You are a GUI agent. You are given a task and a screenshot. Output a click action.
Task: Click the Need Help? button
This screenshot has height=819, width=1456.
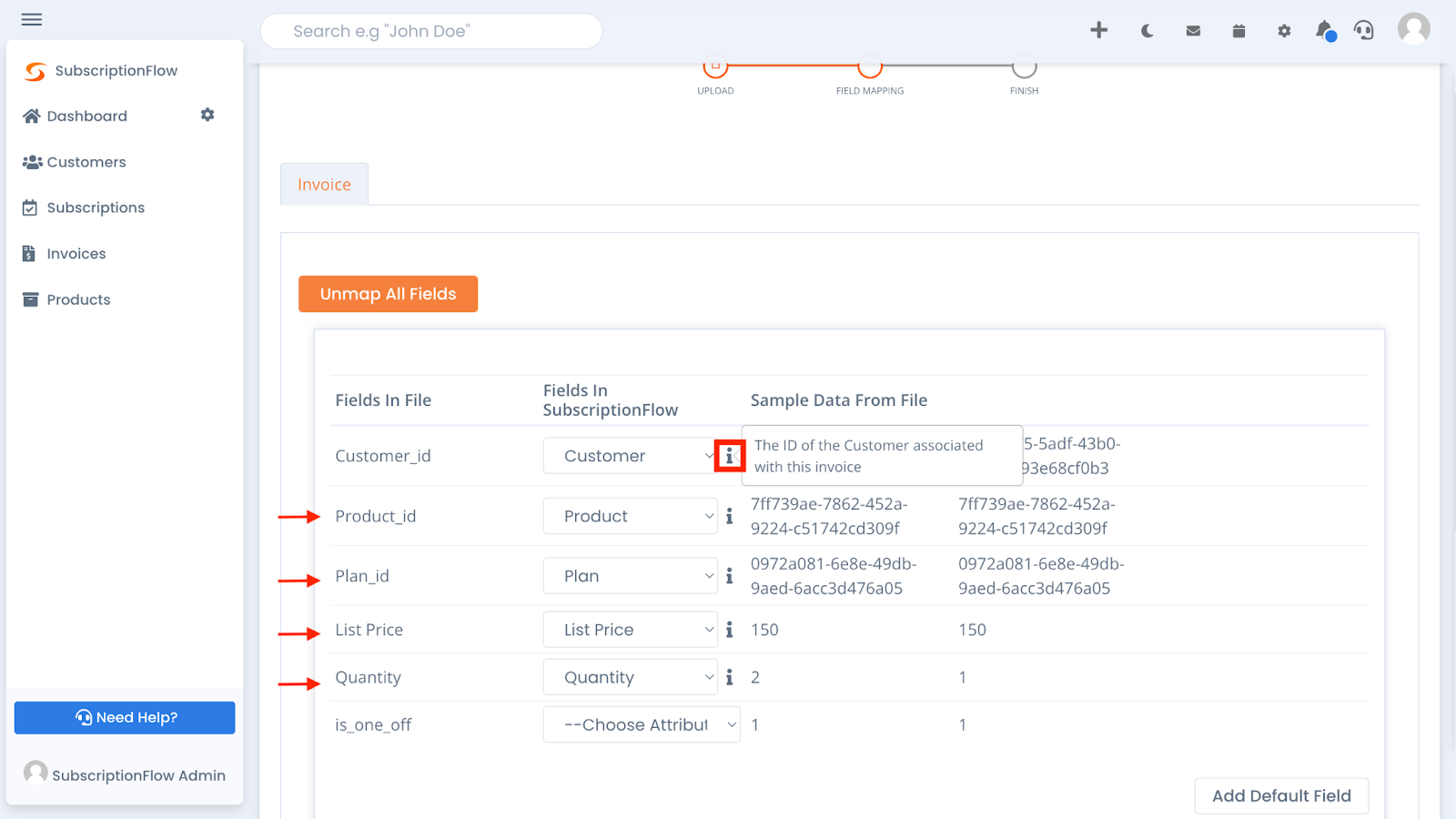(125, 717)
